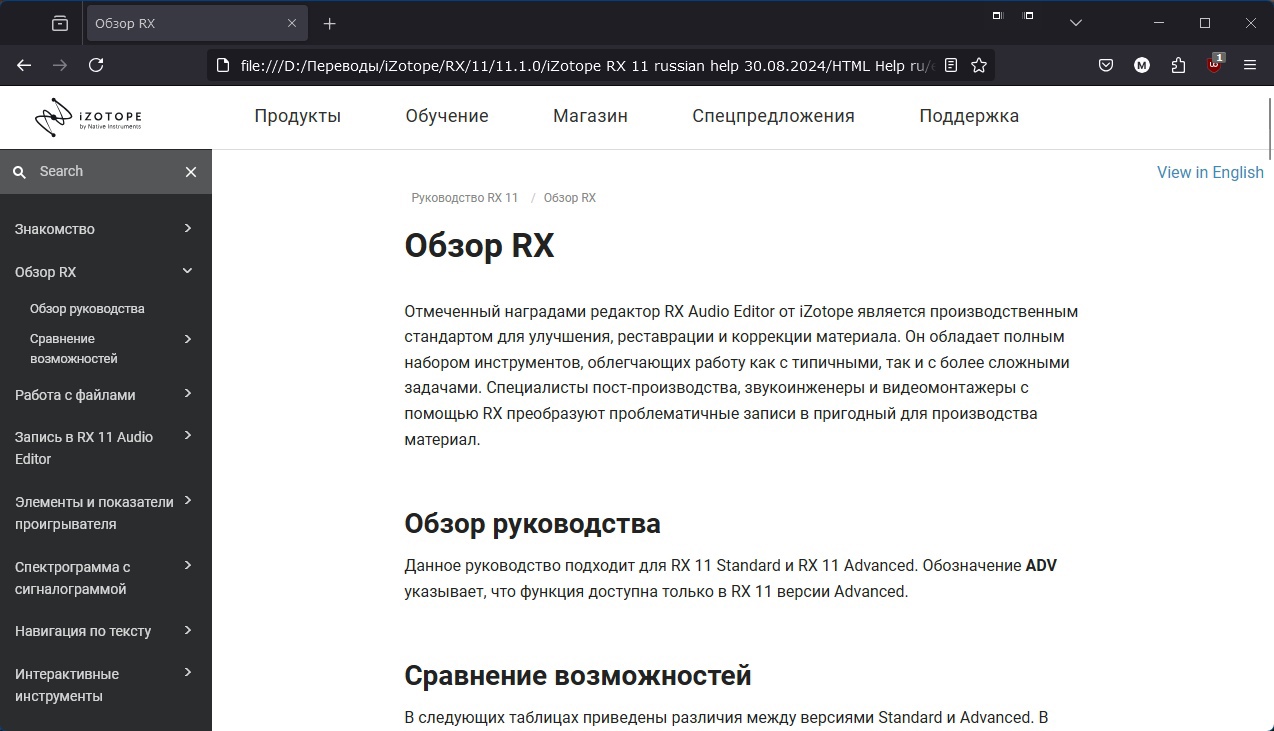
Task: Open Интерактивные инструменты in sidebar
Action: 67,685
